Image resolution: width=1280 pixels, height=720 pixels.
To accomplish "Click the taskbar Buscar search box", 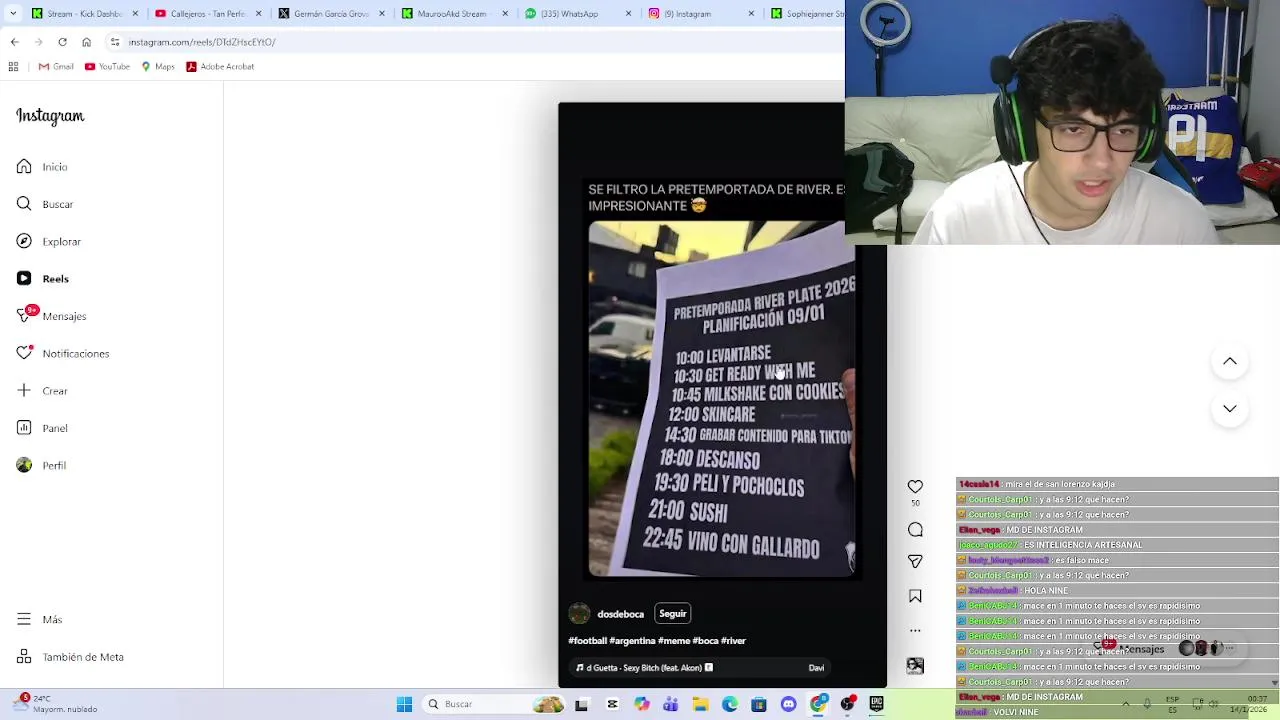I will tap(494, 704).
